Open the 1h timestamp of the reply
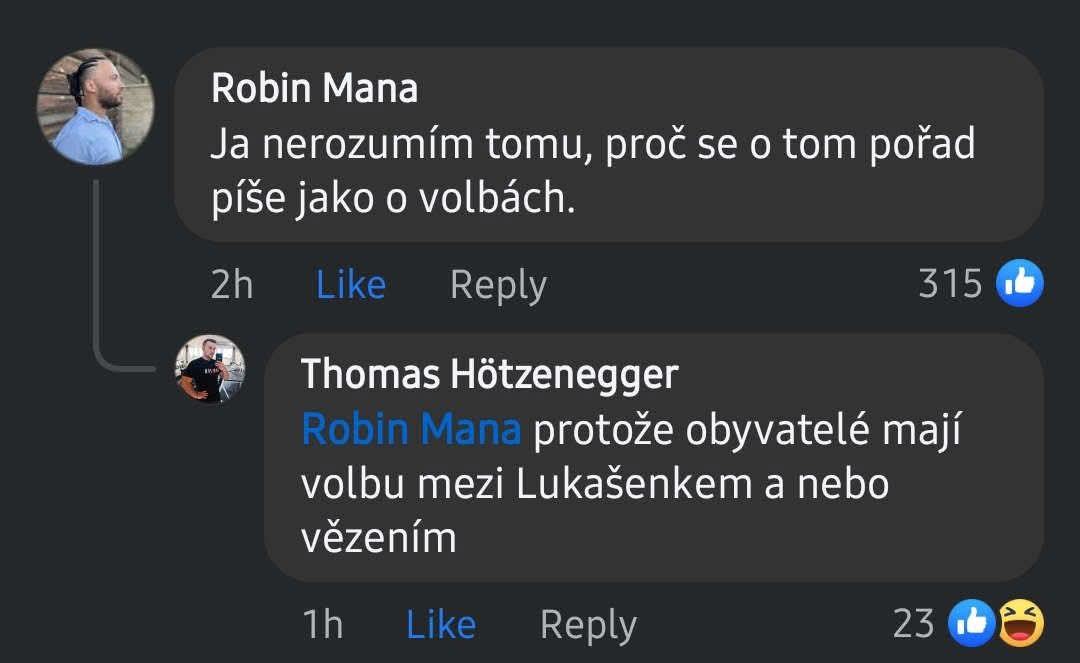Image resolution: width=1080 pixels, height=663 pixels. [x=322, y=624]
